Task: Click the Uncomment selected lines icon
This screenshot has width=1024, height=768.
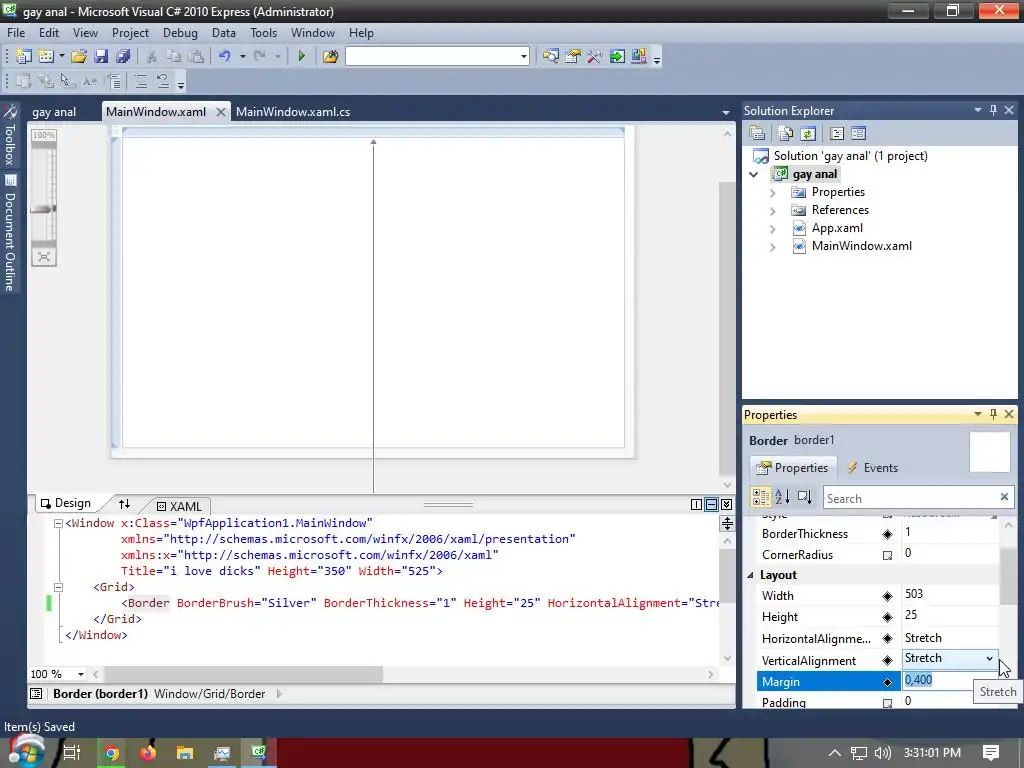Action: [x=163, y=81]
